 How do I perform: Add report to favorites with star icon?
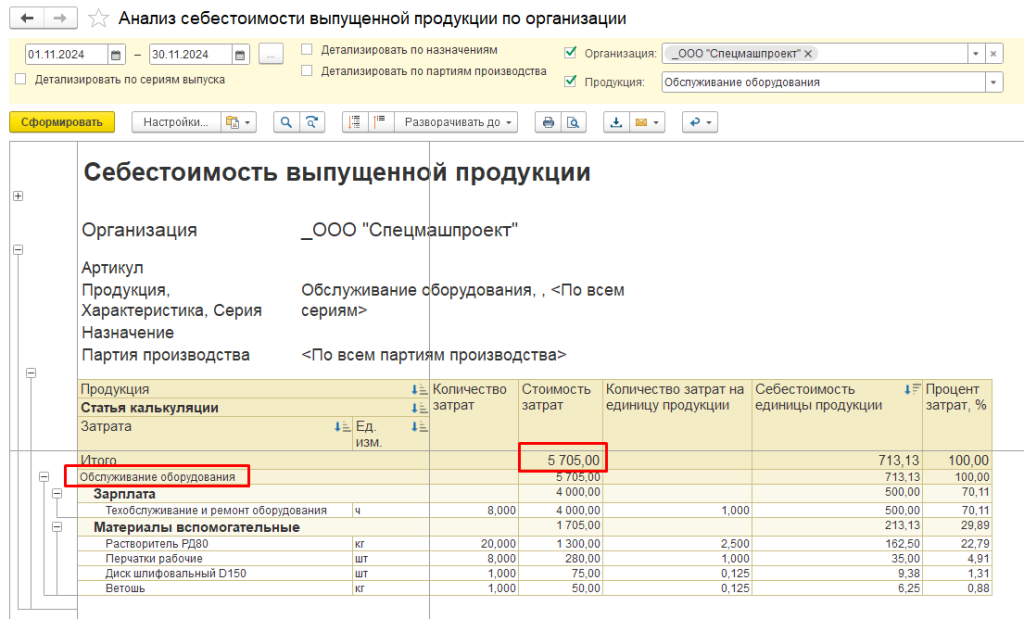99,18
